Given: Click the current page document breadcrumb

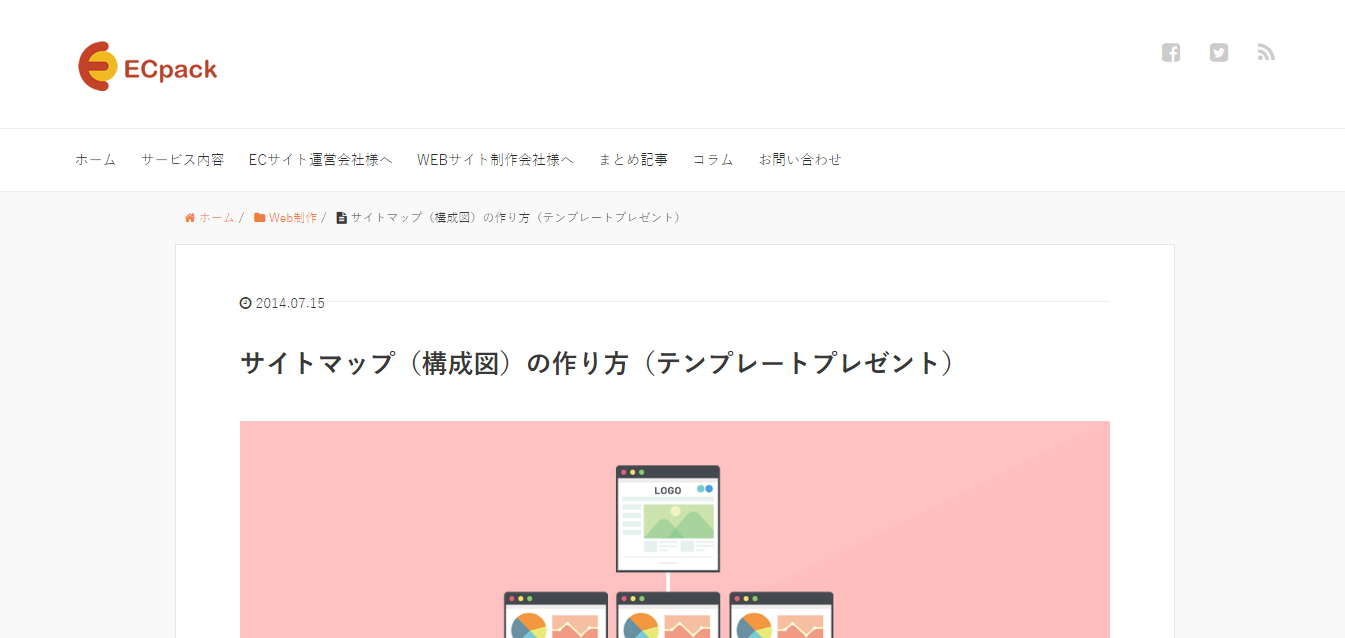Looking at the screenshot, I should tap(510, 217).
